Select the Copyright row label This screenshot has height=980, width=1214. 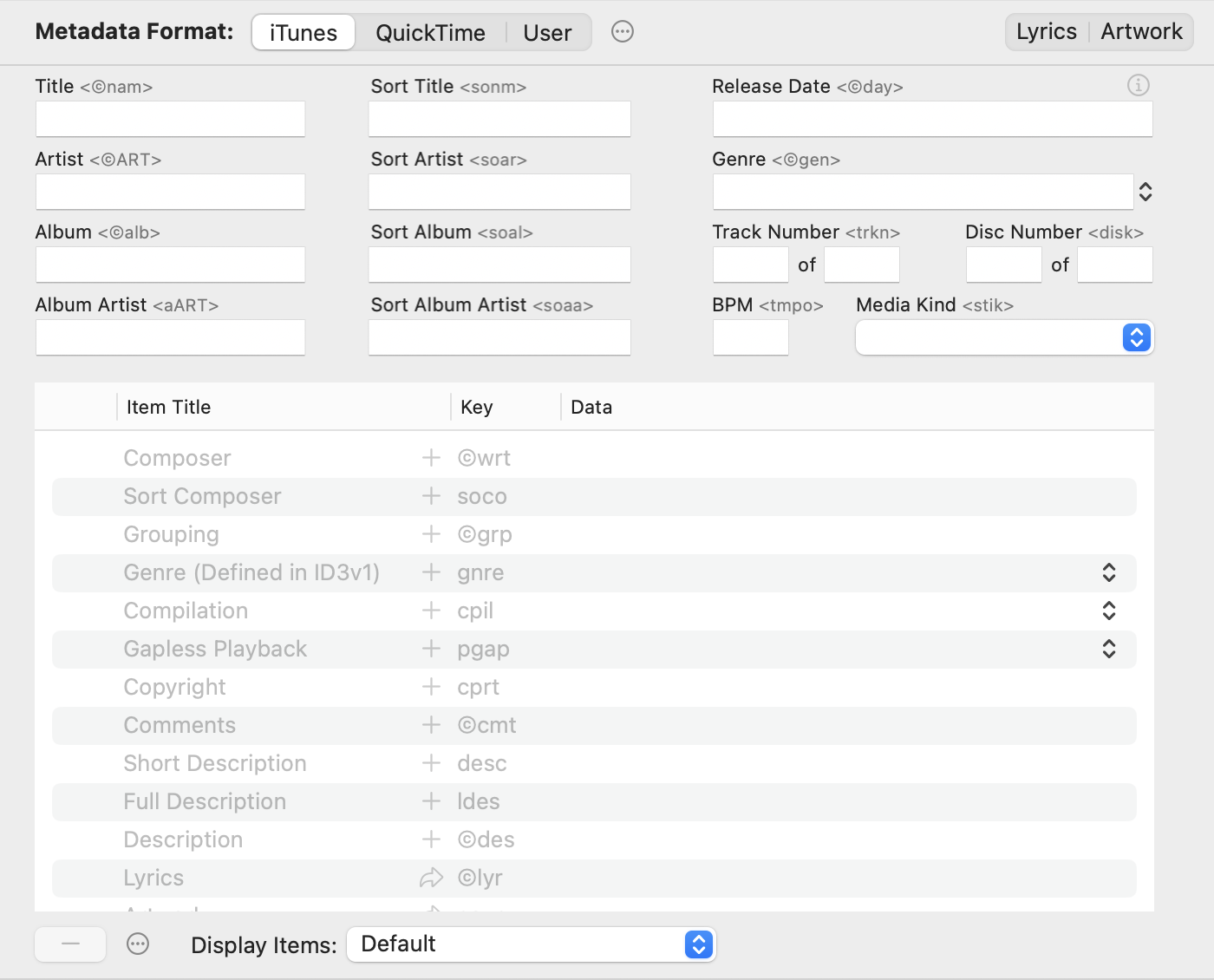coord(174,687)
